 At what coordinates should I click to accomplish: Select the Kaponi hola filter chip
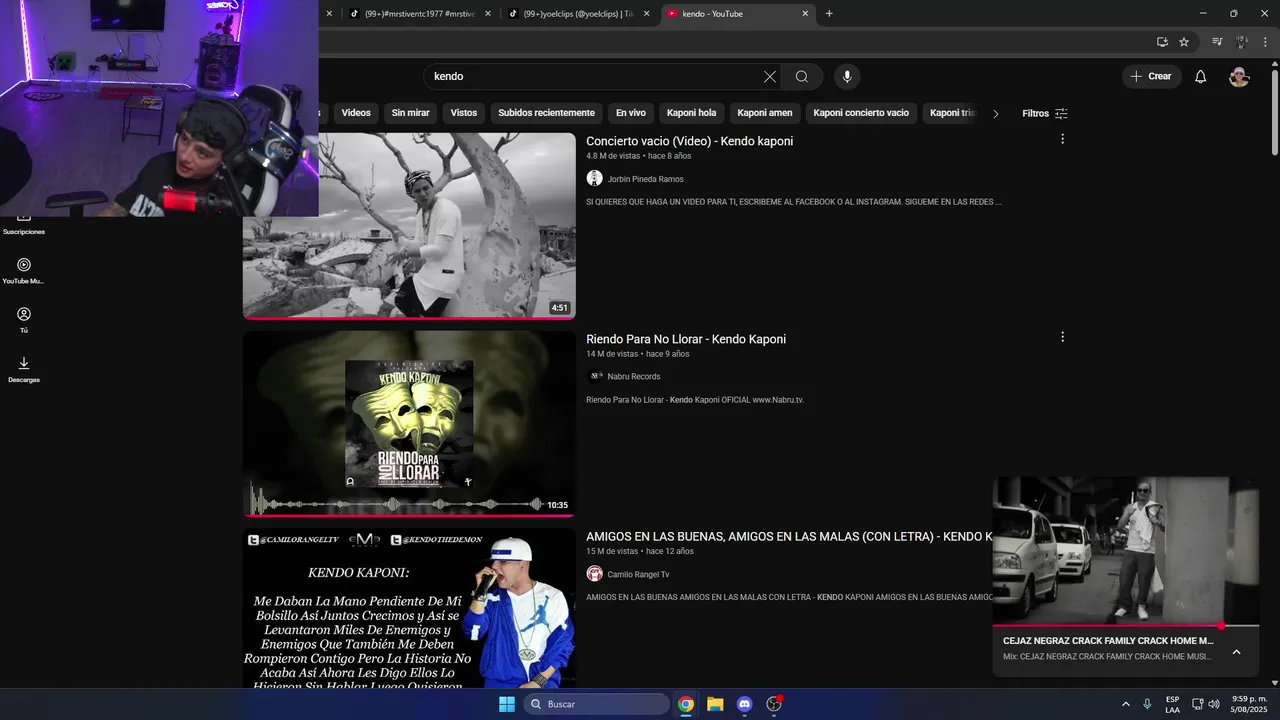pos(692,113)
